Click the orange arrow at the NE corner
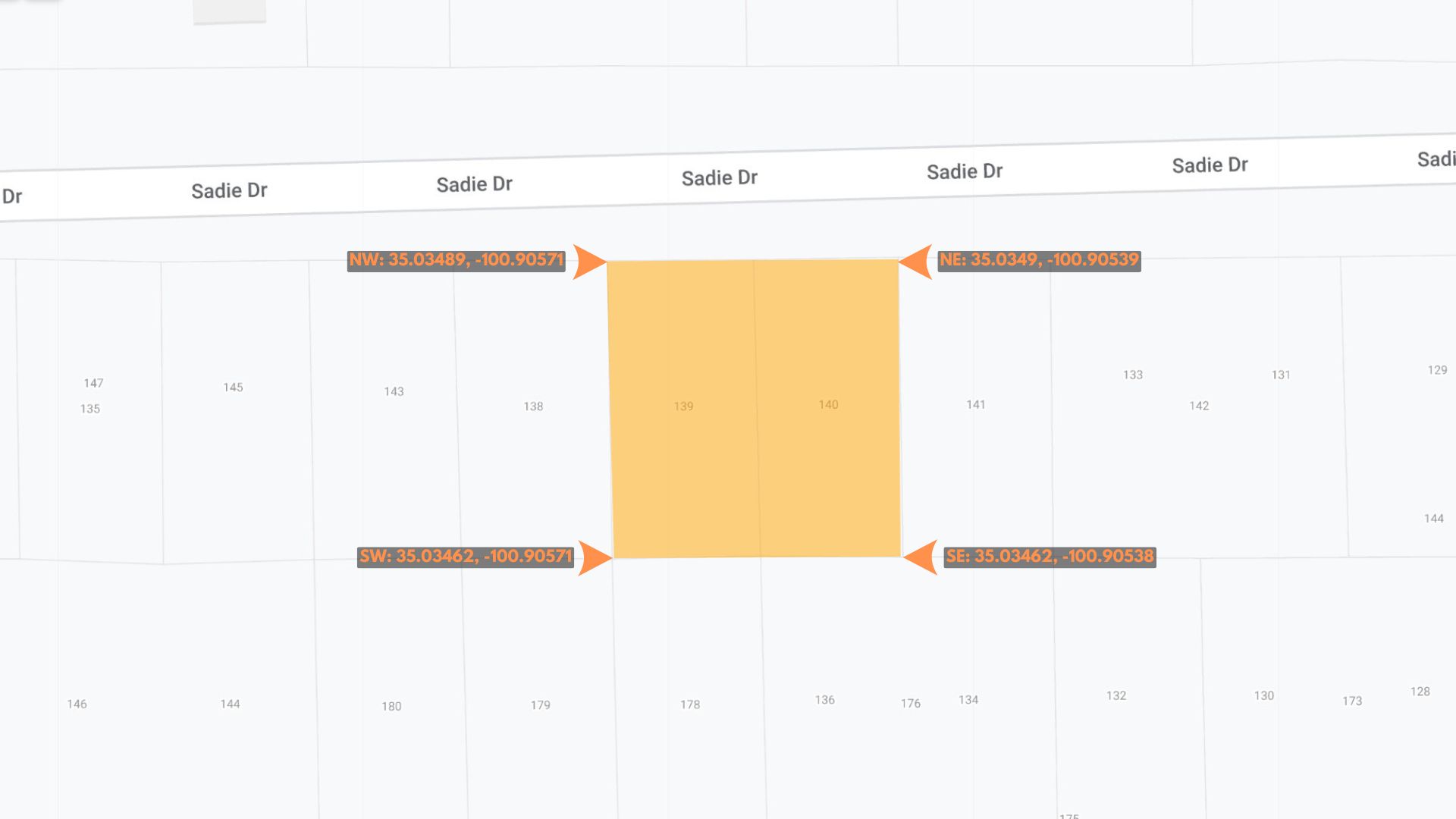Screen dimensions: 1456x819 click(x=916, y=262)
